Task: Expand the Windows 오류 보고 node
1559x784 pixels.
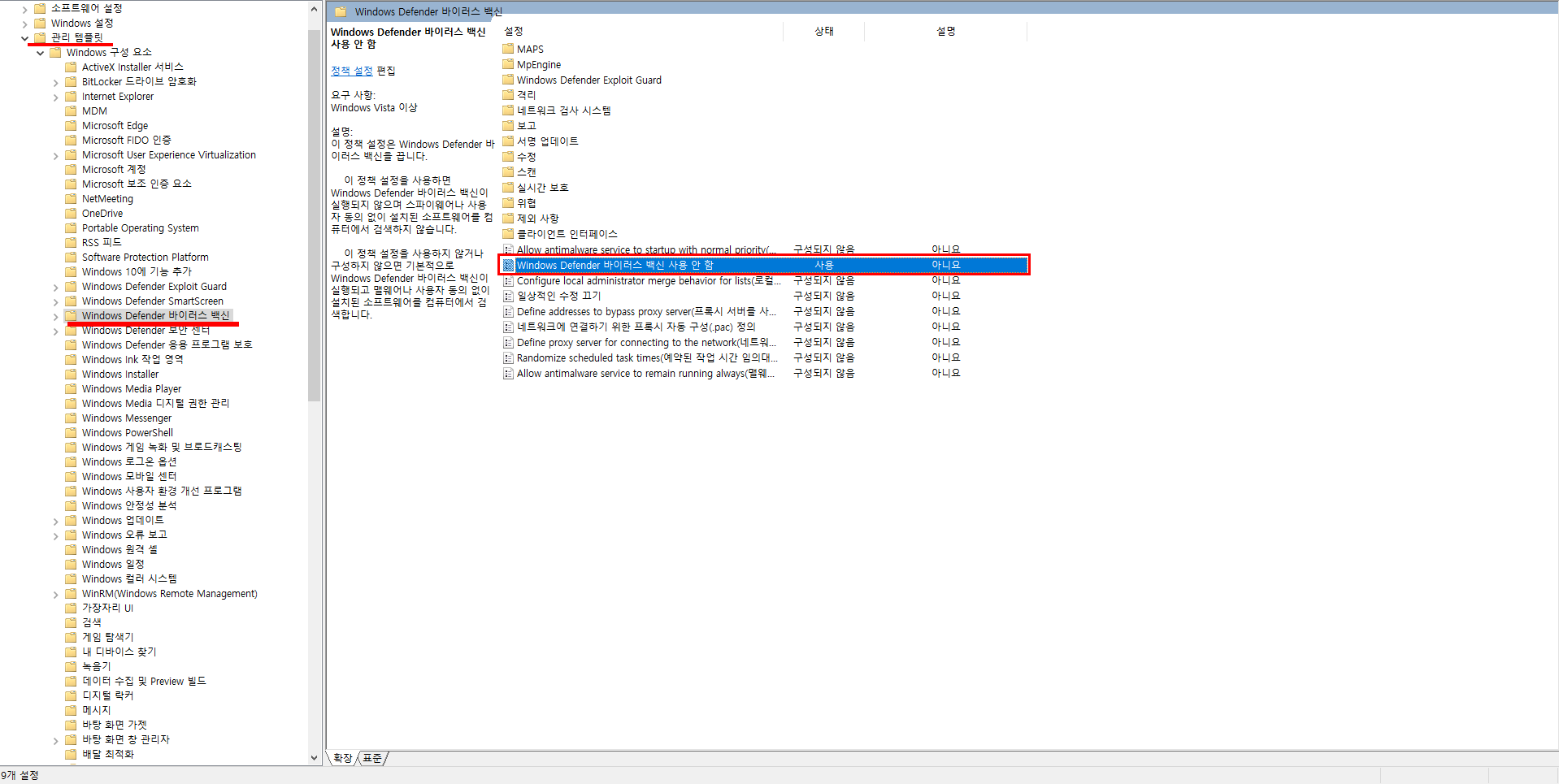Action: click(55, 535)
